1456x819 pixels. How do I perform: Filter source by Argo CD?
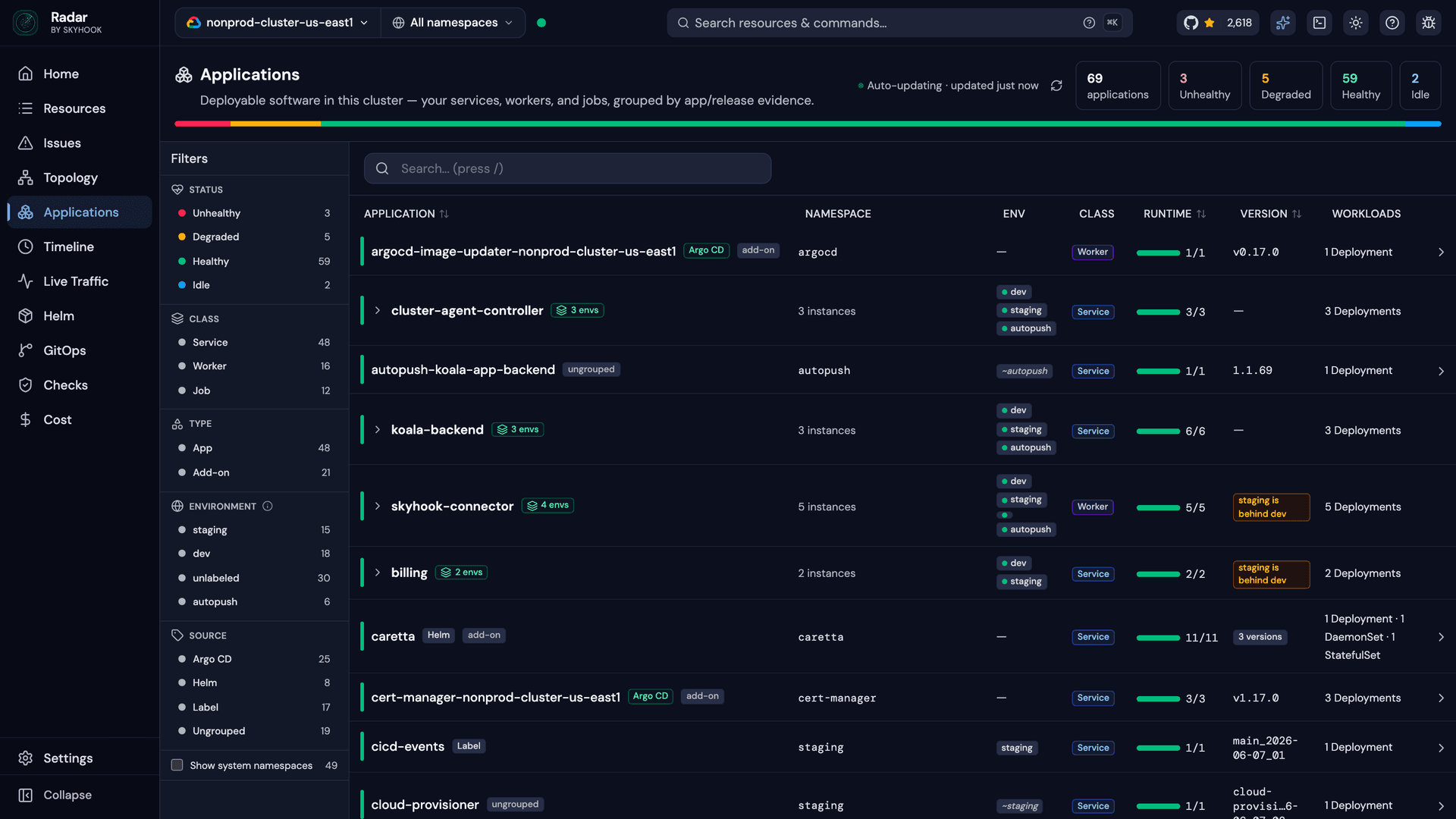point(254,659)
